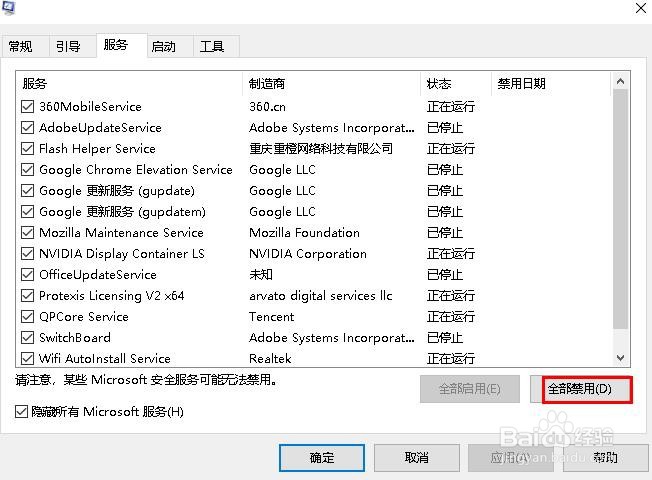Viewport: 652px width, 480px height.
Task: Toggle NVIDIA Display Container LS checkbox
Action: click(x=27, y=253)
